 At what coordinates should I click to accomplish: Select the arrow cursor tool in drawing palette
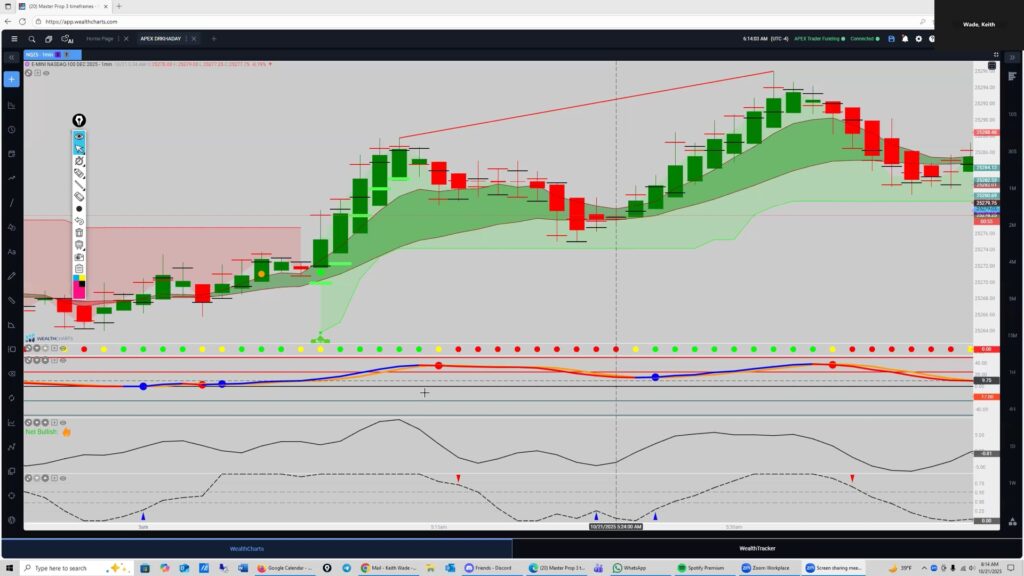[79, 148]
